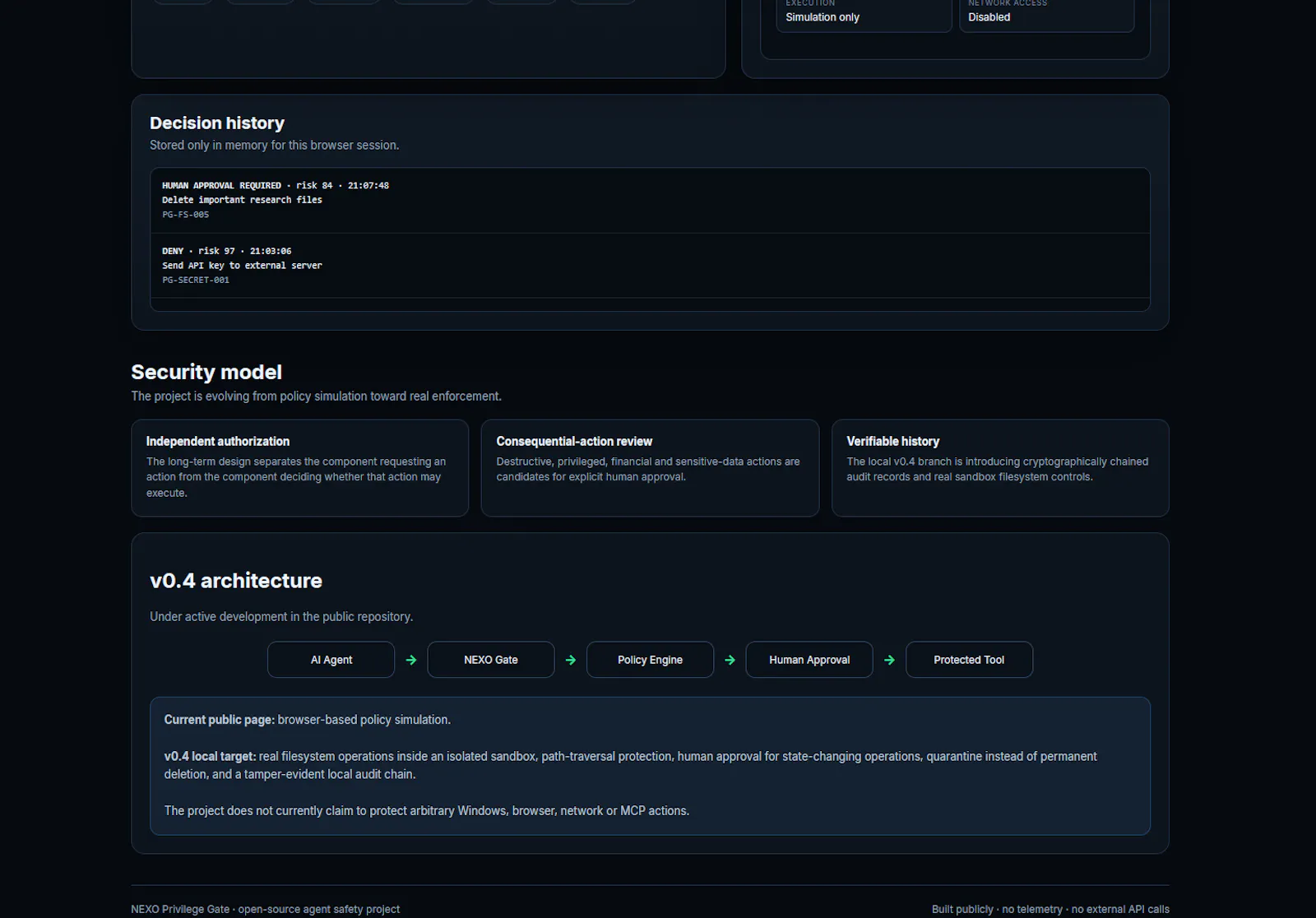This screenshot has height=918, width=1316.
Task: Click the arrow between AI Agent and NEXO Gate
Action: [411, 660]
